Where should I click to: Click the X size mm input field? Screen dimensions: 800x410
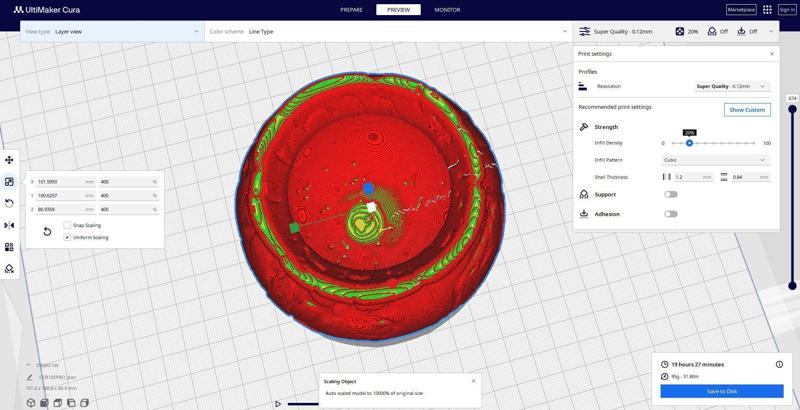tap(66, 182)
